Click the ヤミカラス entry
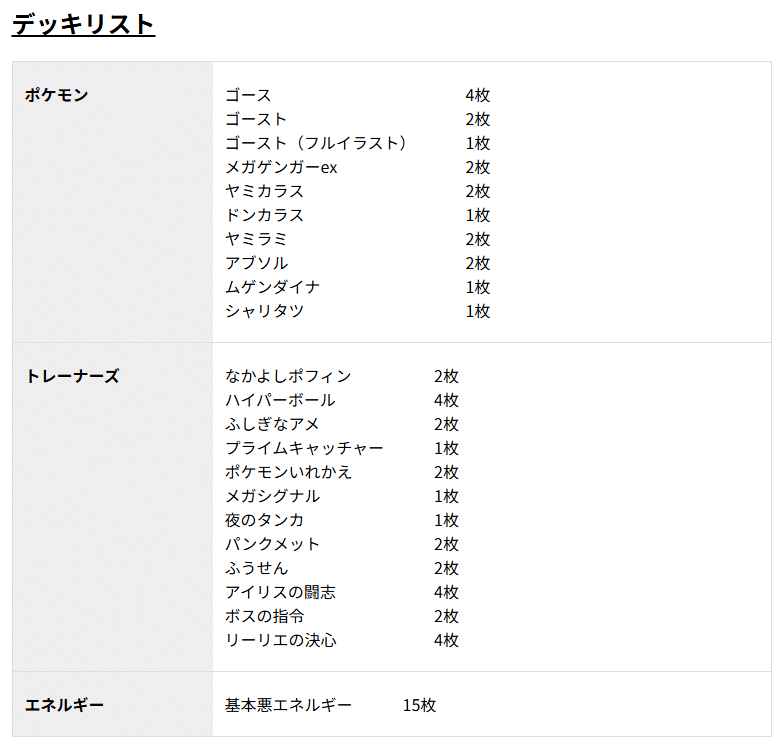783x756 pixels. click(x=264, y=191)
